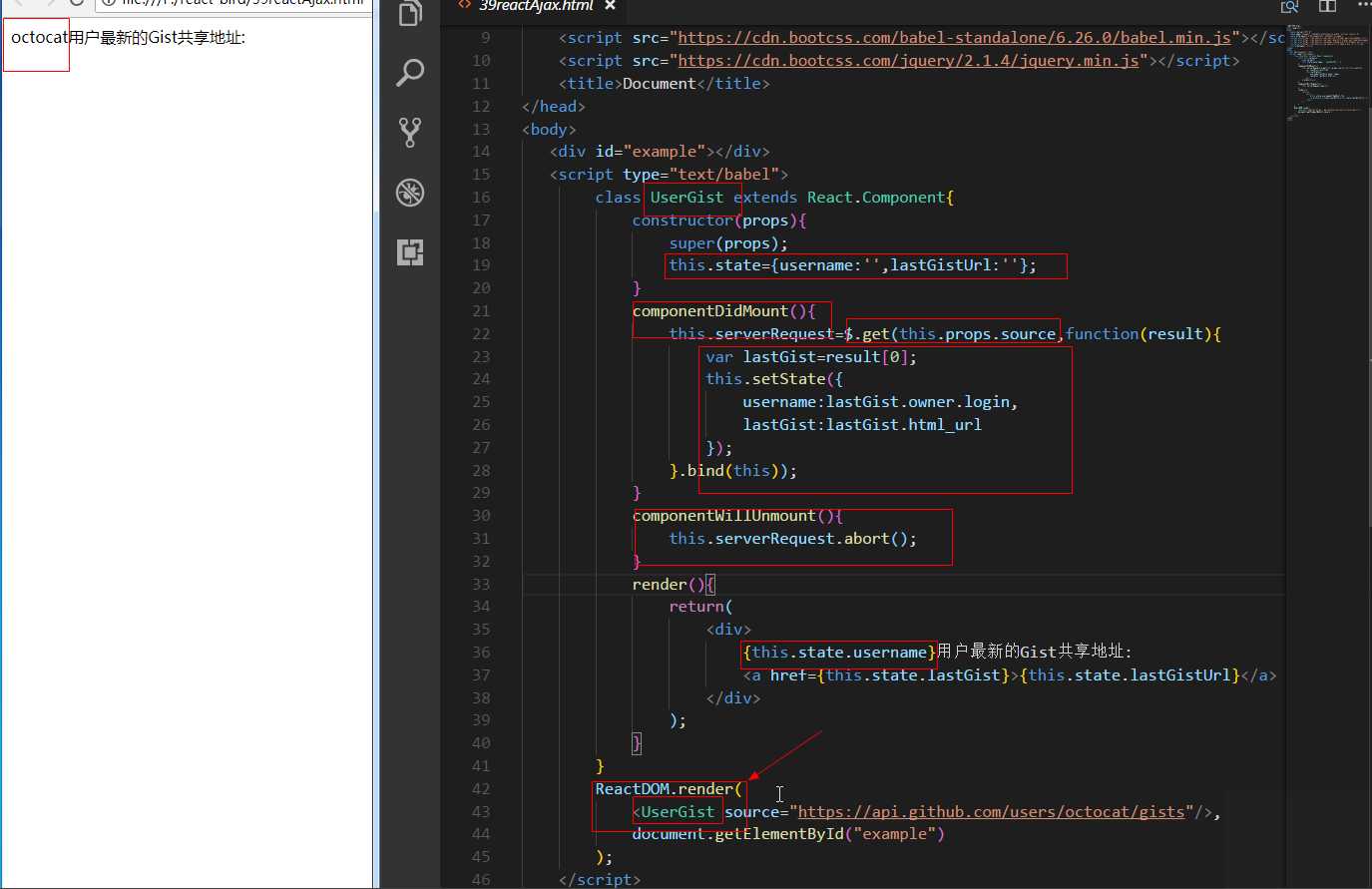Click 'username:lastGist.owner.login,' in the code

880,402
